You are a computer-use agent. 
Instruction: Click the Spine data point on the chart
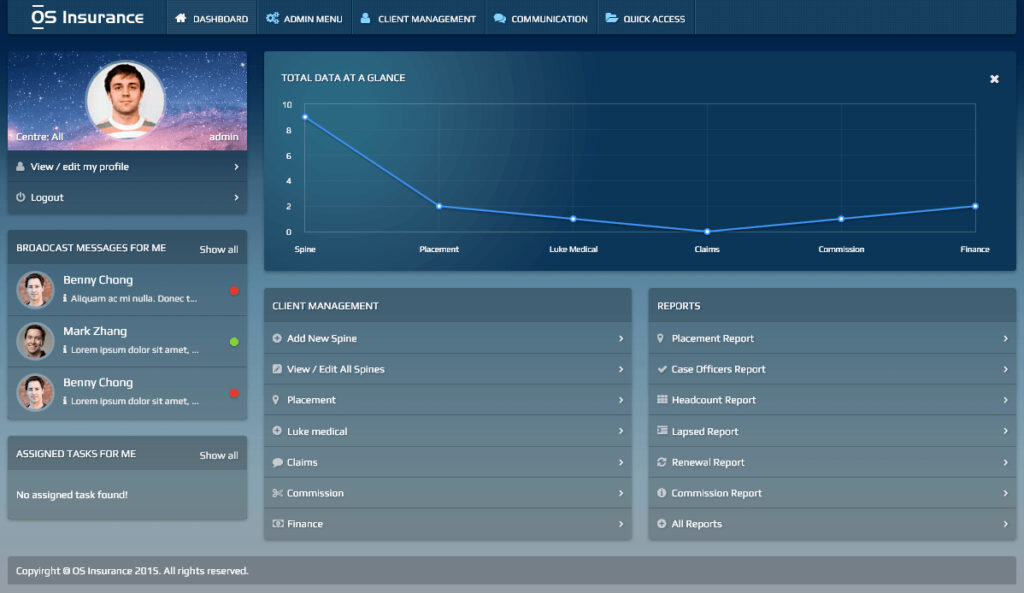point(305,118)
